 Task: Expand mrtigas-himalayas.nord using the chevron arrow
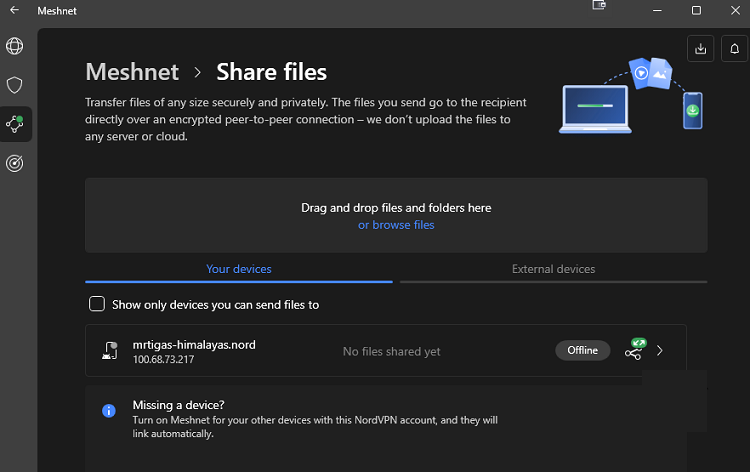[x=659, y=351]
